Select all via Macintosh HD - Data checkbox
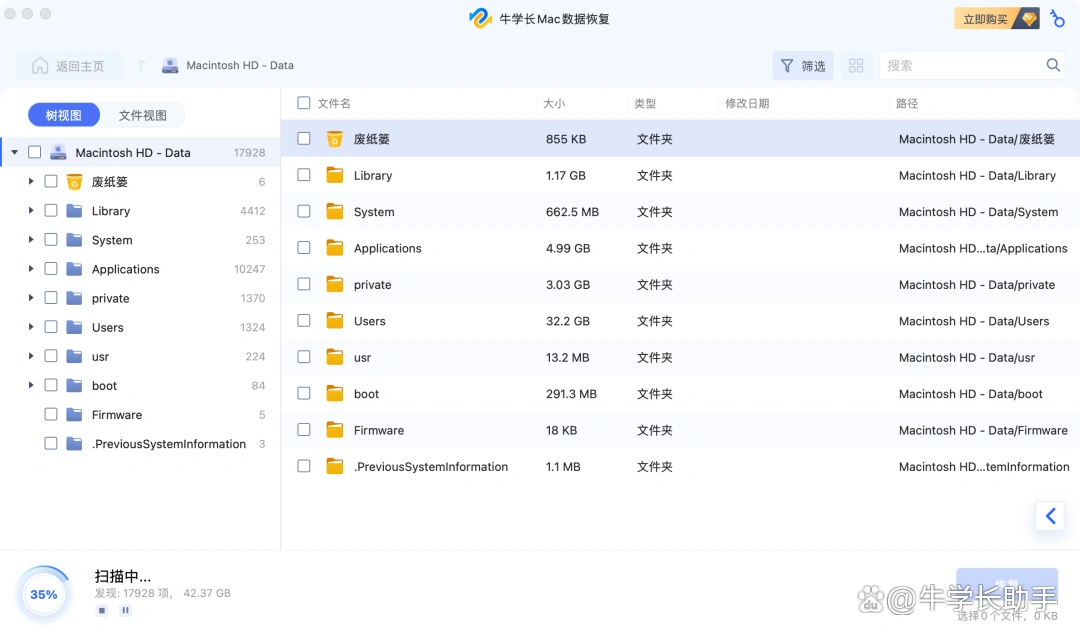This screenshot has height=637, width=1080. pyautogui.click(x=35, y=152)
